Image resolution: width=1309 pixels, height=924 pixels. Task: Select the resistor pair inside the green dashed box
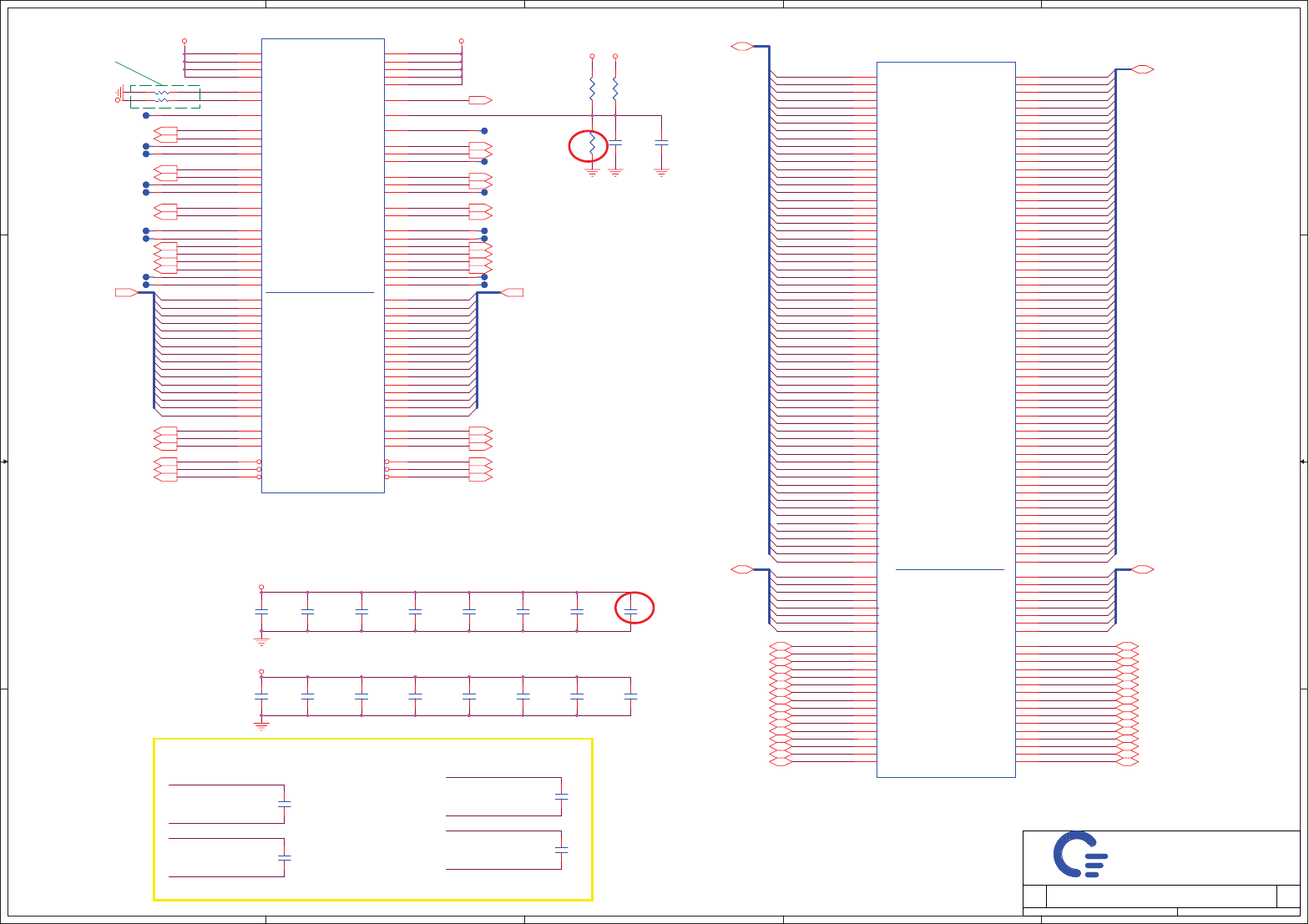click(163, 96)
